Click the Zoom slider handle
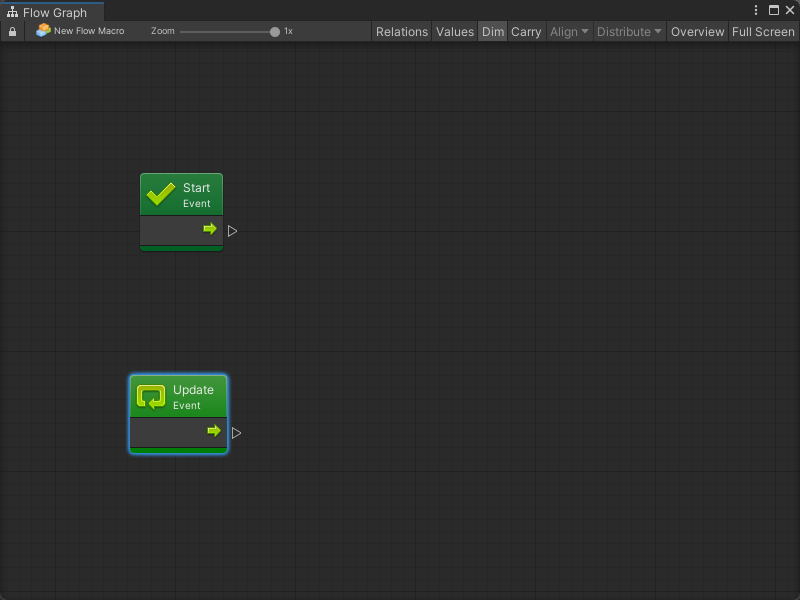Viewport: 800px width, 600px height. (275, 32)
